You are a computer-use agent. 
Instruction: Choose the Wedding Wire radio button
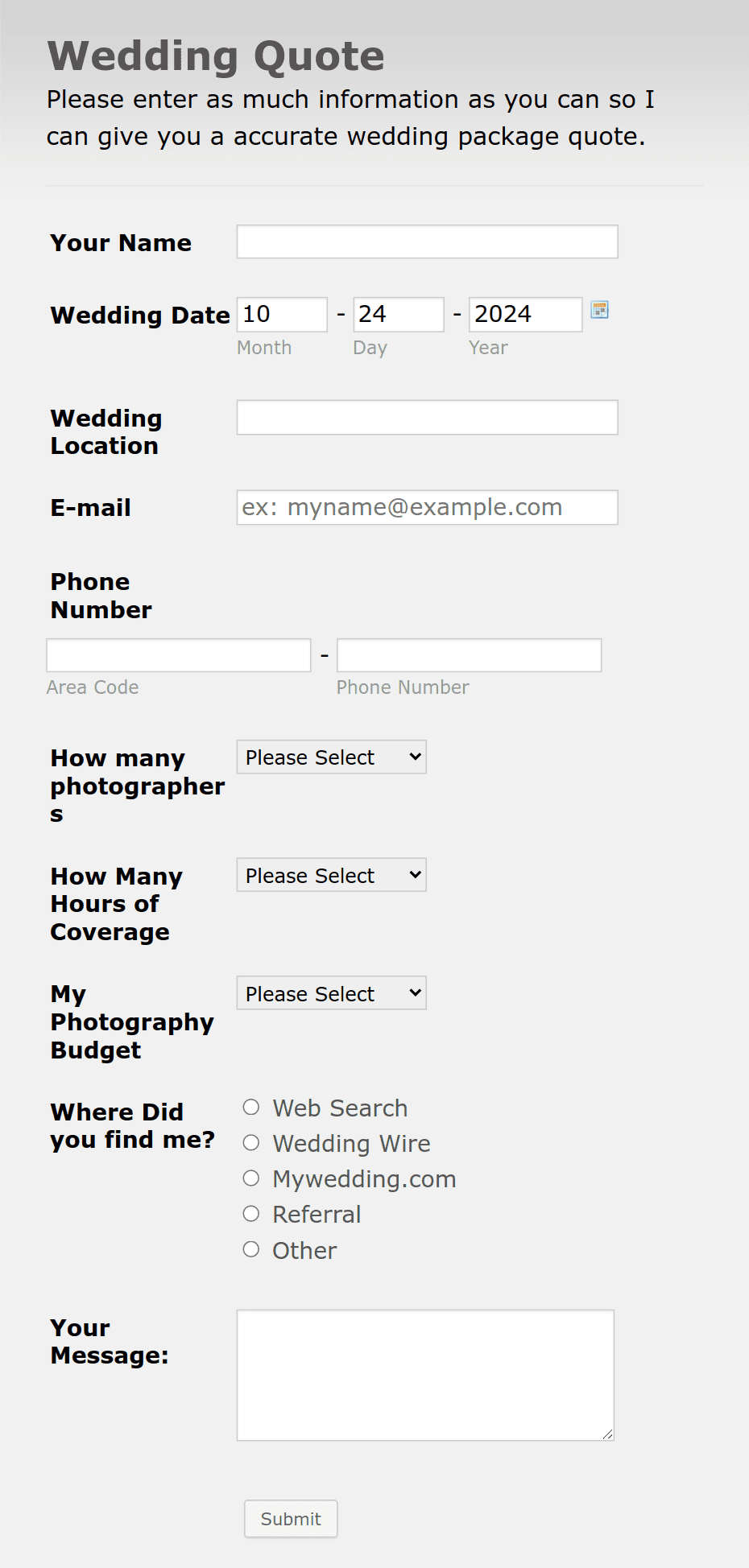point(251,1143)
